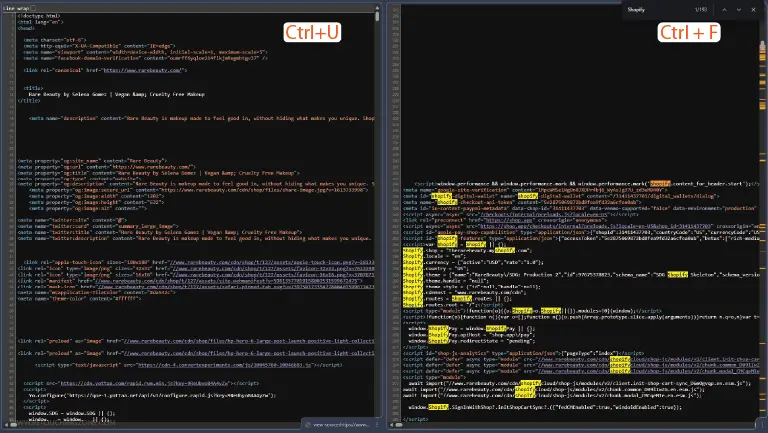
Task: Open the convertexperiments script src link
Action: click(224, 365)
